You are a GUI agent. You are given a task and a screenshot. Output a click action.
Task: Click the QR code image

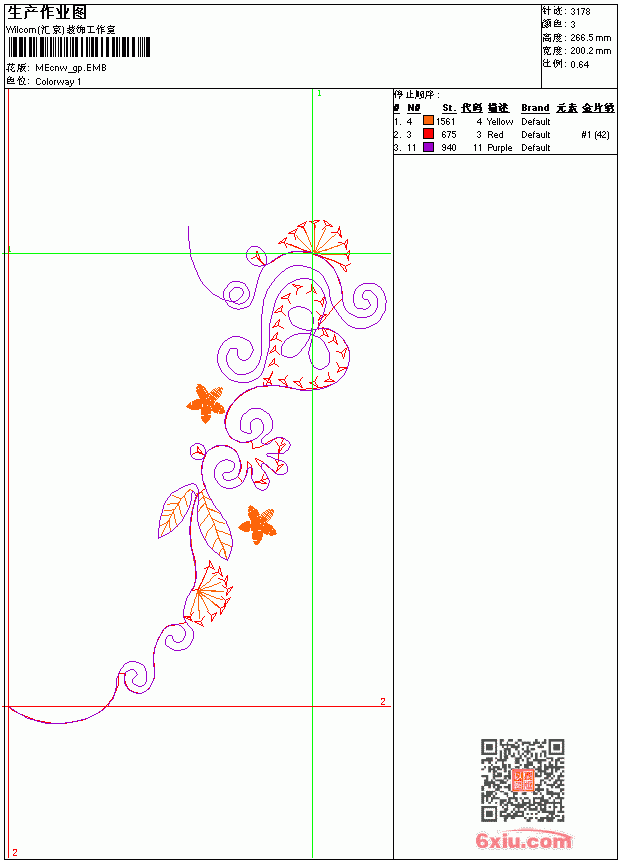point(523,780)
